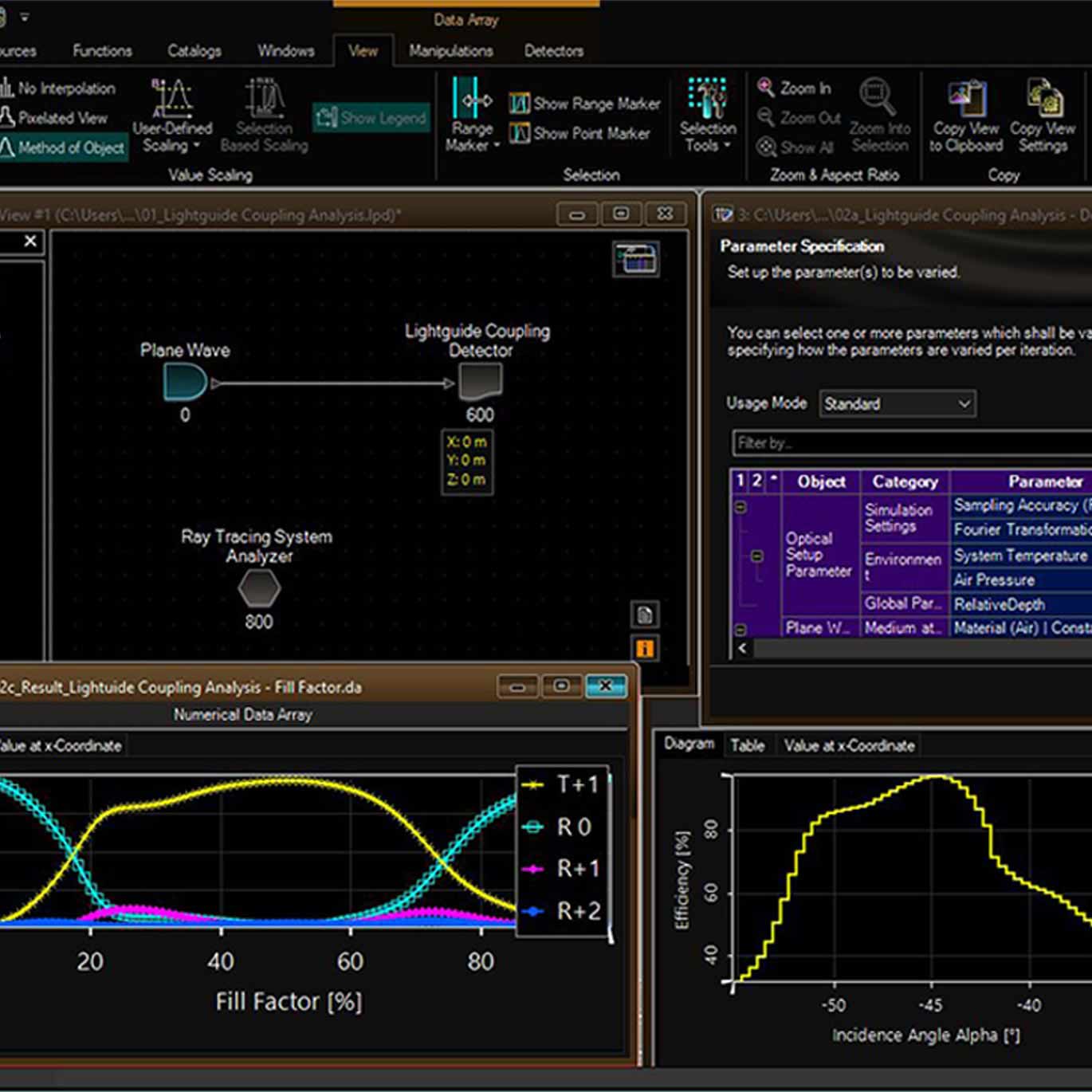Open Selection Tools dropdown
Viewport: 1092px width, 1092px height.
707,116
